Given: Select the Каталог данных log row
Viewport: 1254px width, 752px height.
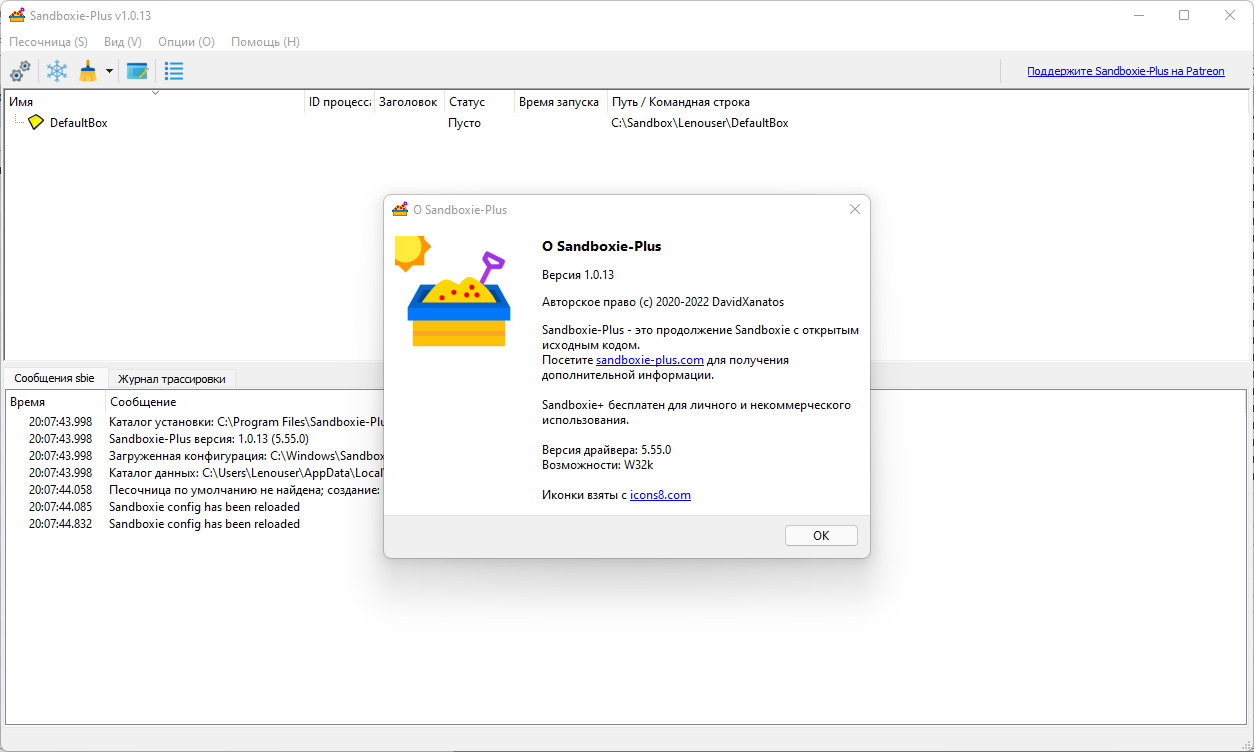Looking at the screenshot, I should pos(196,473).
